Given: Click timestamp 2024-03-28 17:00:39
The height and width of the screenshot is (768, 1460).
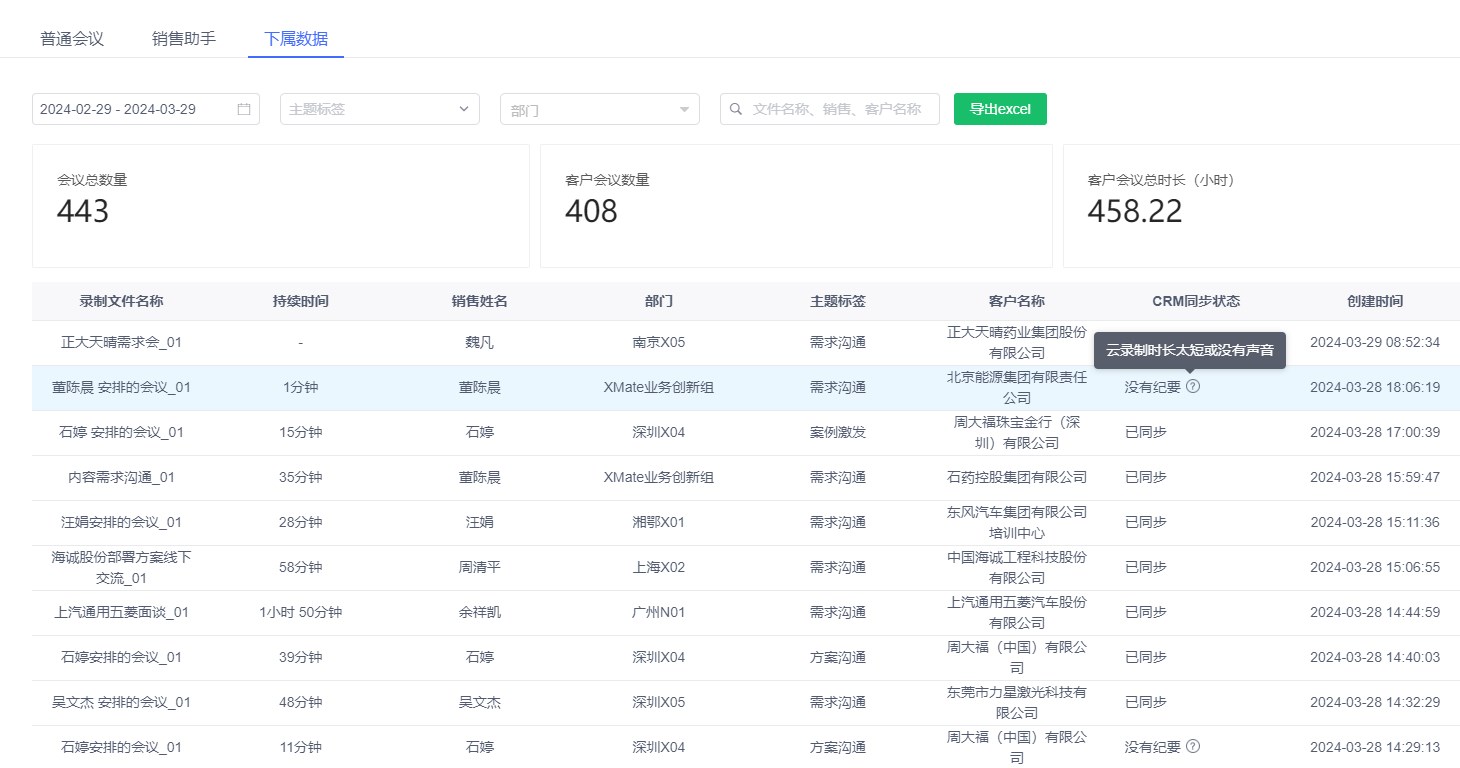Looking at the screenshot, I should (x=1375, y=432).
